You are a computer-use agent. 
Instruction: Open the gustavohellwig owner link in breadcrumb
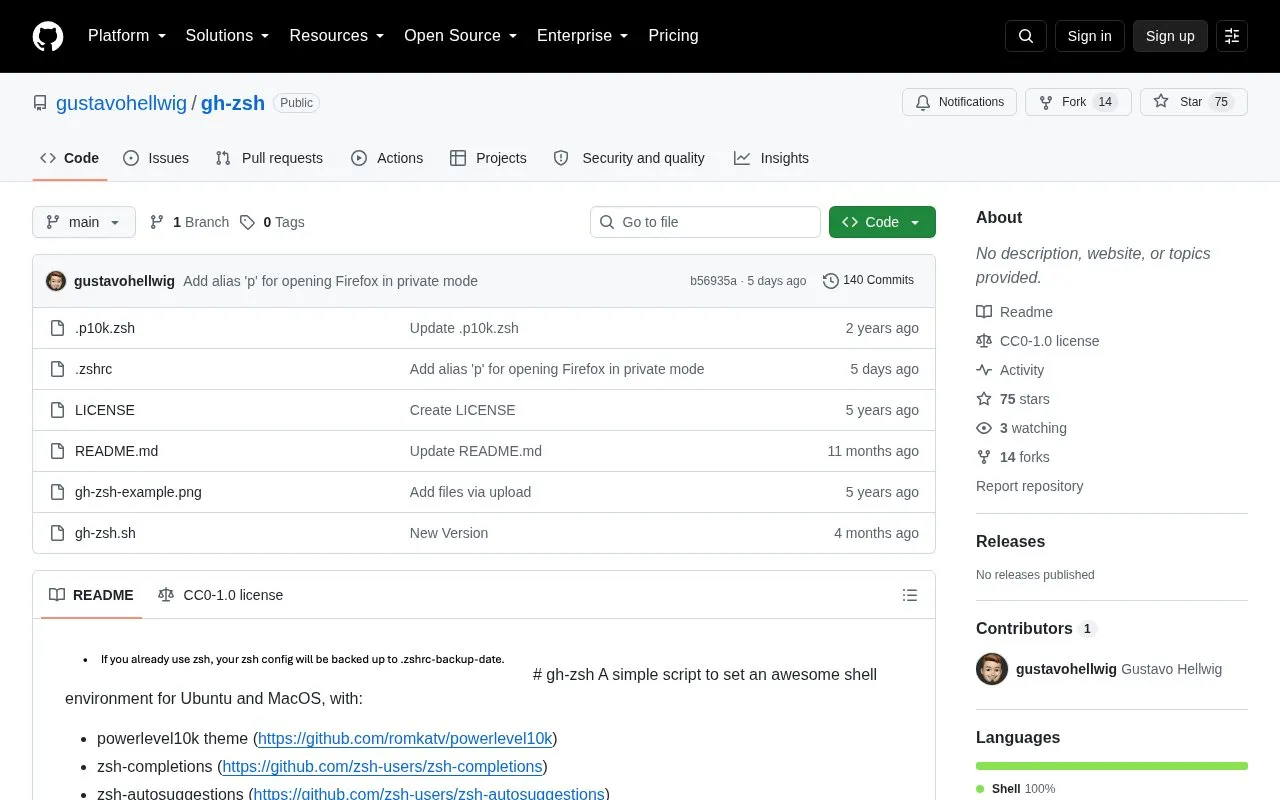coord(121,103)
